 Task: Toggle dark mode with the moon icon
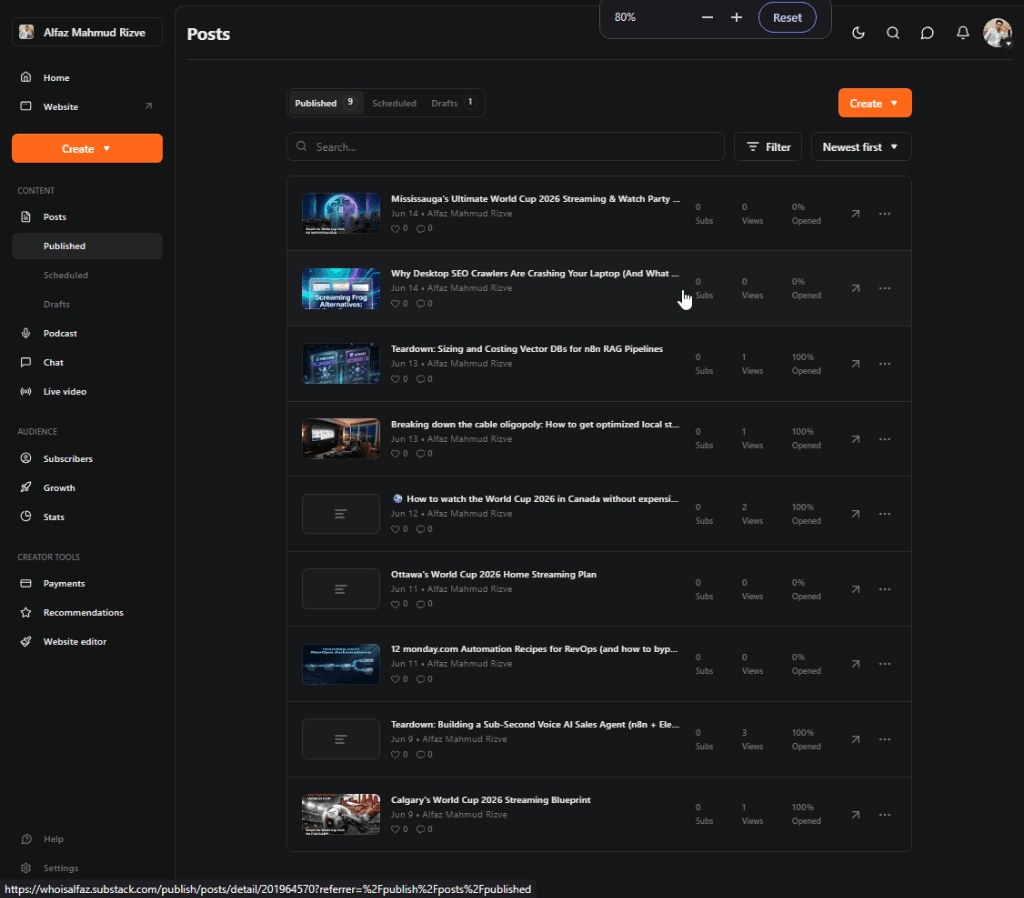[x=858, y=33]
